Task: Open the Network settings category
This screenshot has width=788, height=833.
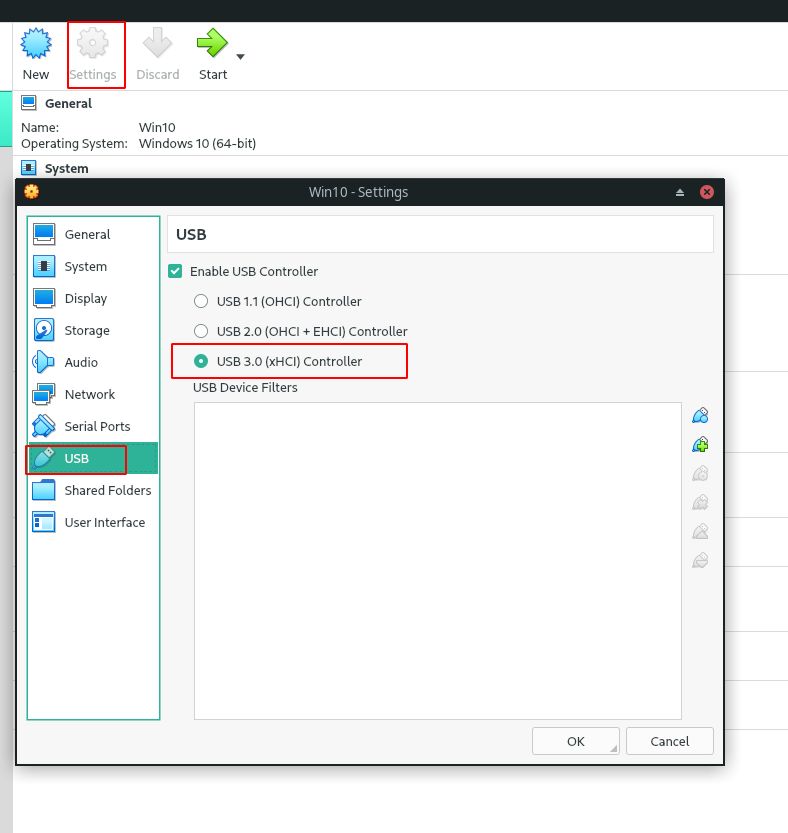Action: coord(94,394)
